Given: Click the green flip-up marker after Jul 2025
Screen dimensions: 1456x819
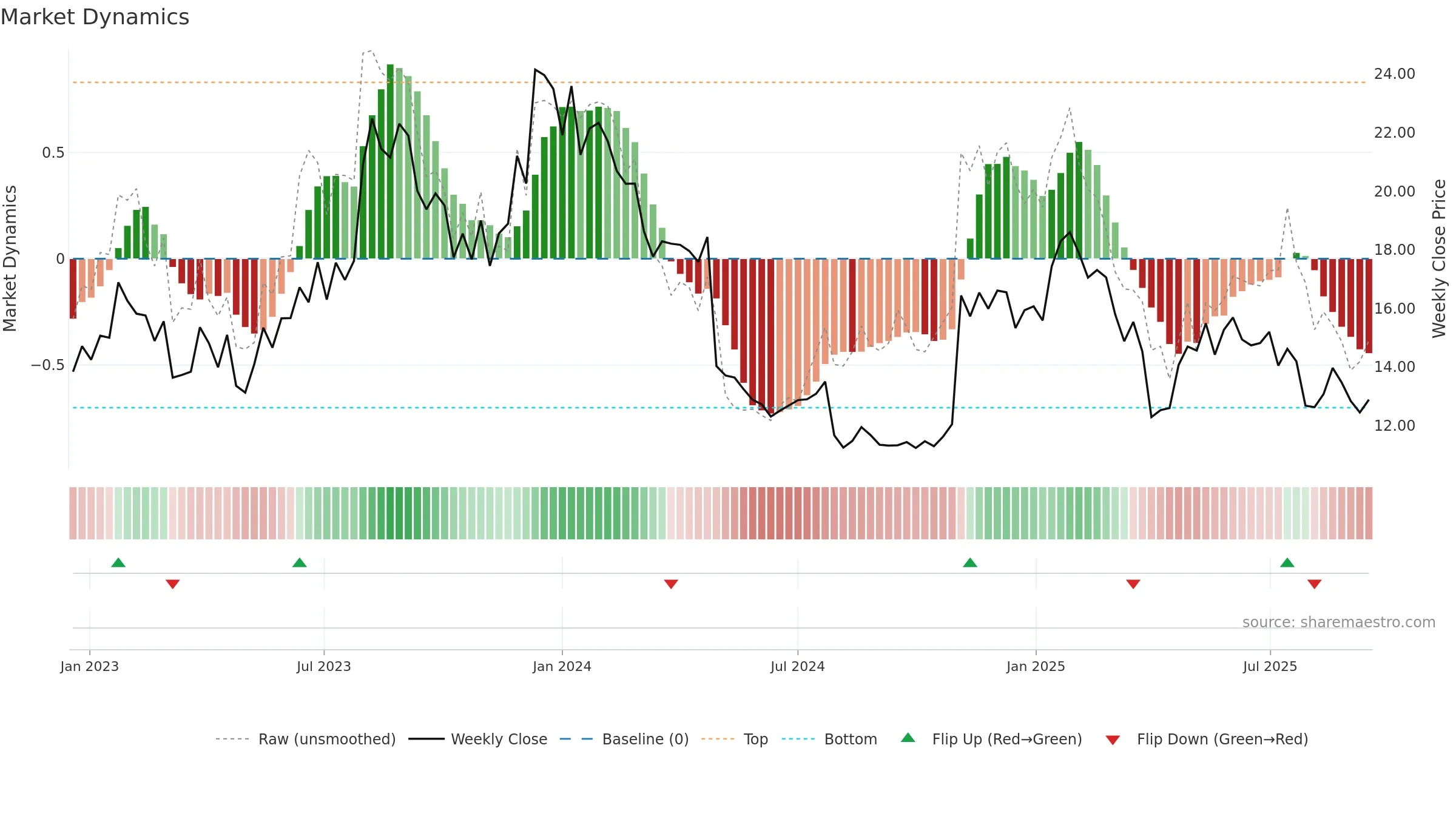Looking at the screenshot, I should pos(1287,562).
